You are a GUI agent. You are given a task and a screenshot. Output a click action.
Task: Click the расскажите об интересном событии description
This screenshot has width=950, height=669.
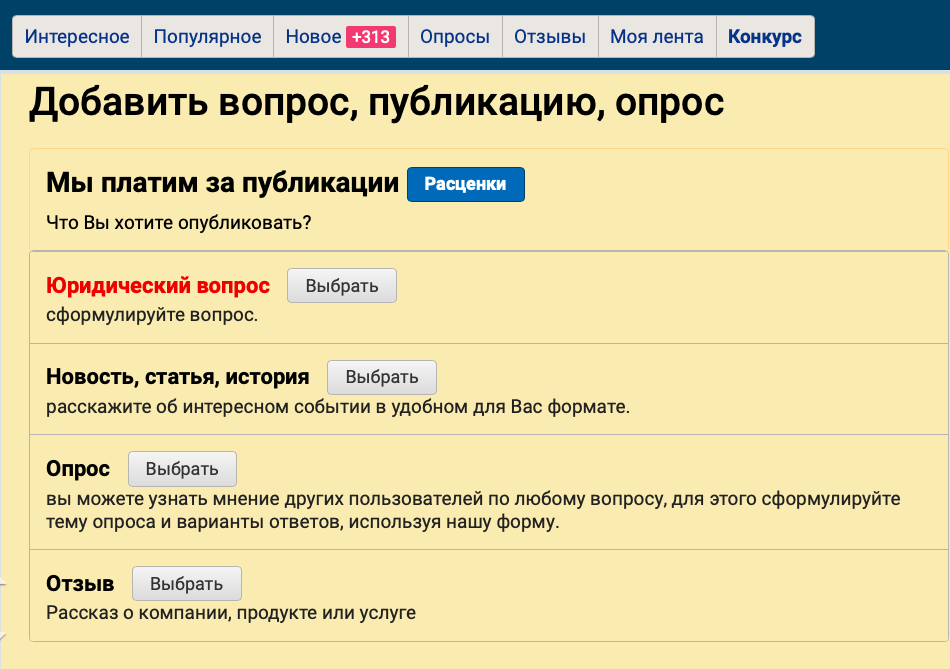point(338,407)
